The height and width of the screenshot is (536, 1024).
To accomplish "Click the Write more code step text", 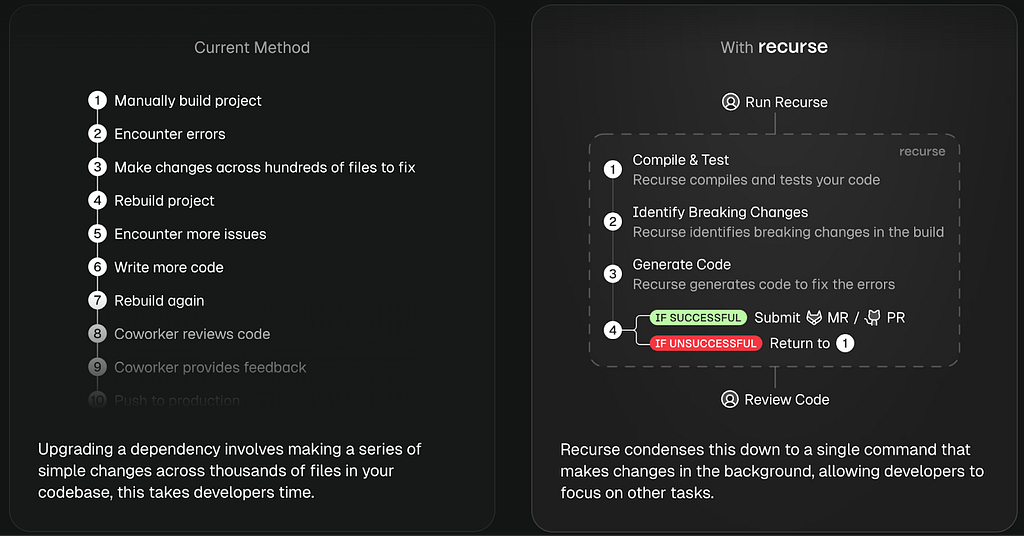I will pyautogui.click(x=168, y=267).
